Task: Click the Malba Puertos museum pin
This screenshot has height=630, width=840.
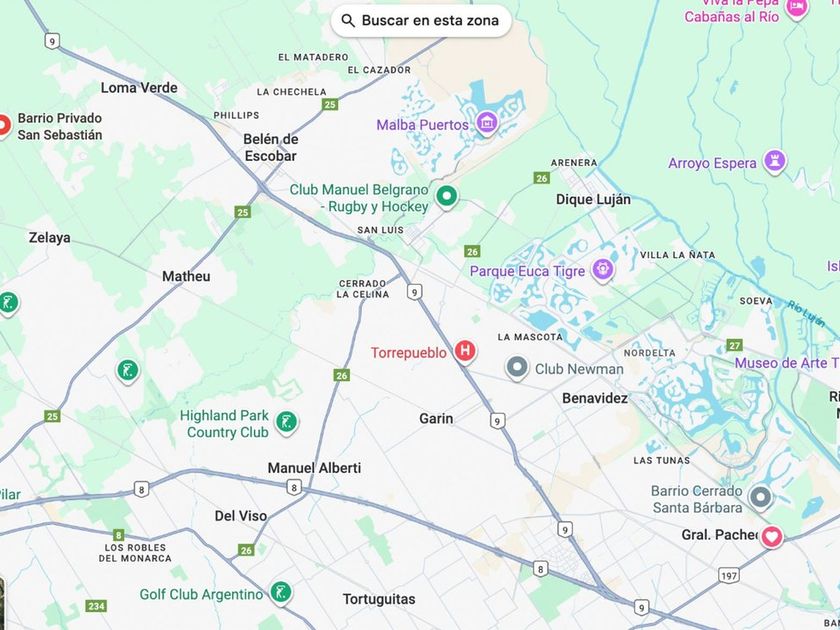Action: pyautogui.click(x=487, y=123)
